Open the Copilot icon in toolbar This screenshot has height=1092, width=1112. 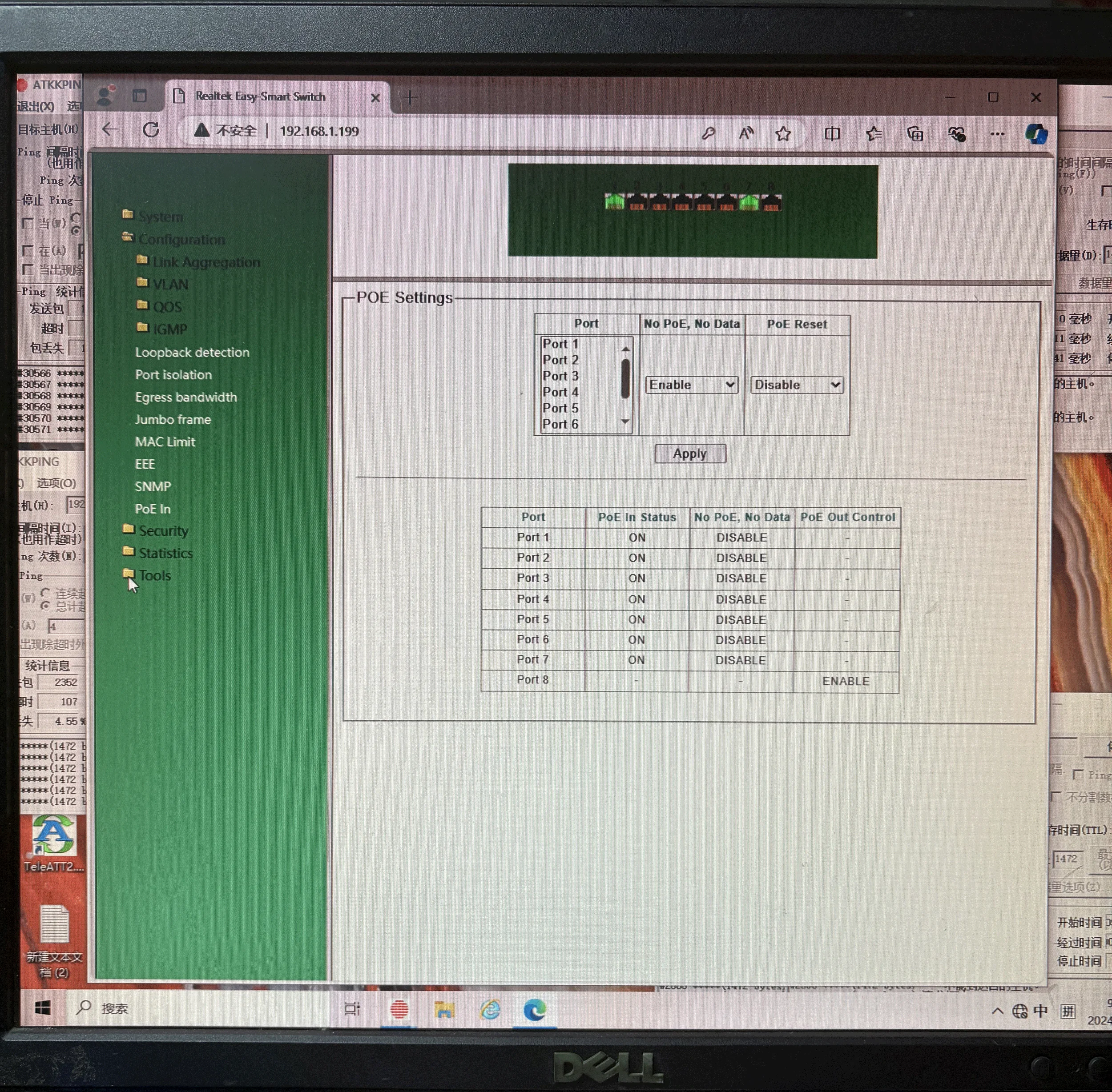click(1035, 134)
